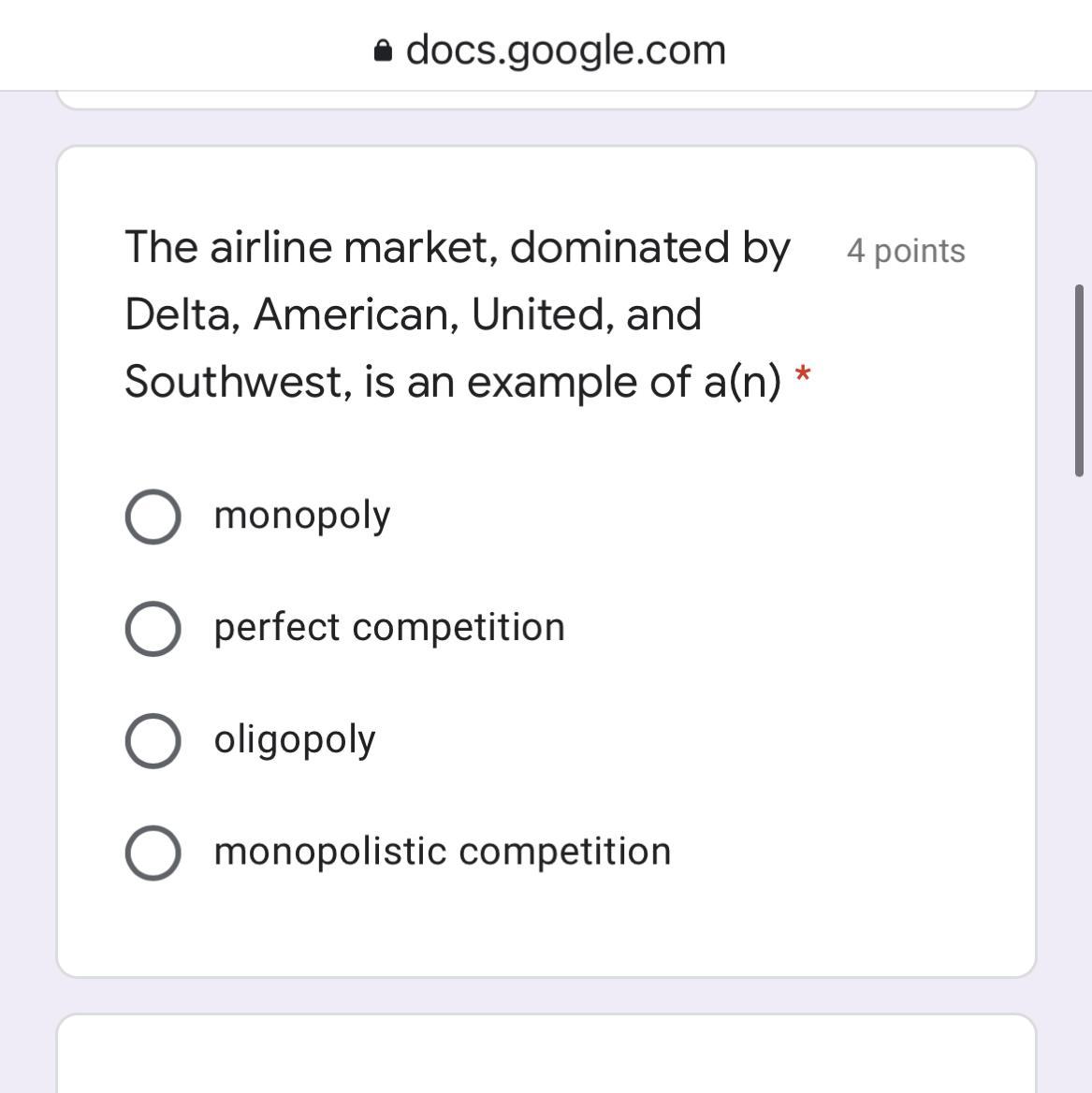The height and width of the screenshot is (1093, 1092).
Task: Tap the docs.google.com URL text
Action: (565, 50)
